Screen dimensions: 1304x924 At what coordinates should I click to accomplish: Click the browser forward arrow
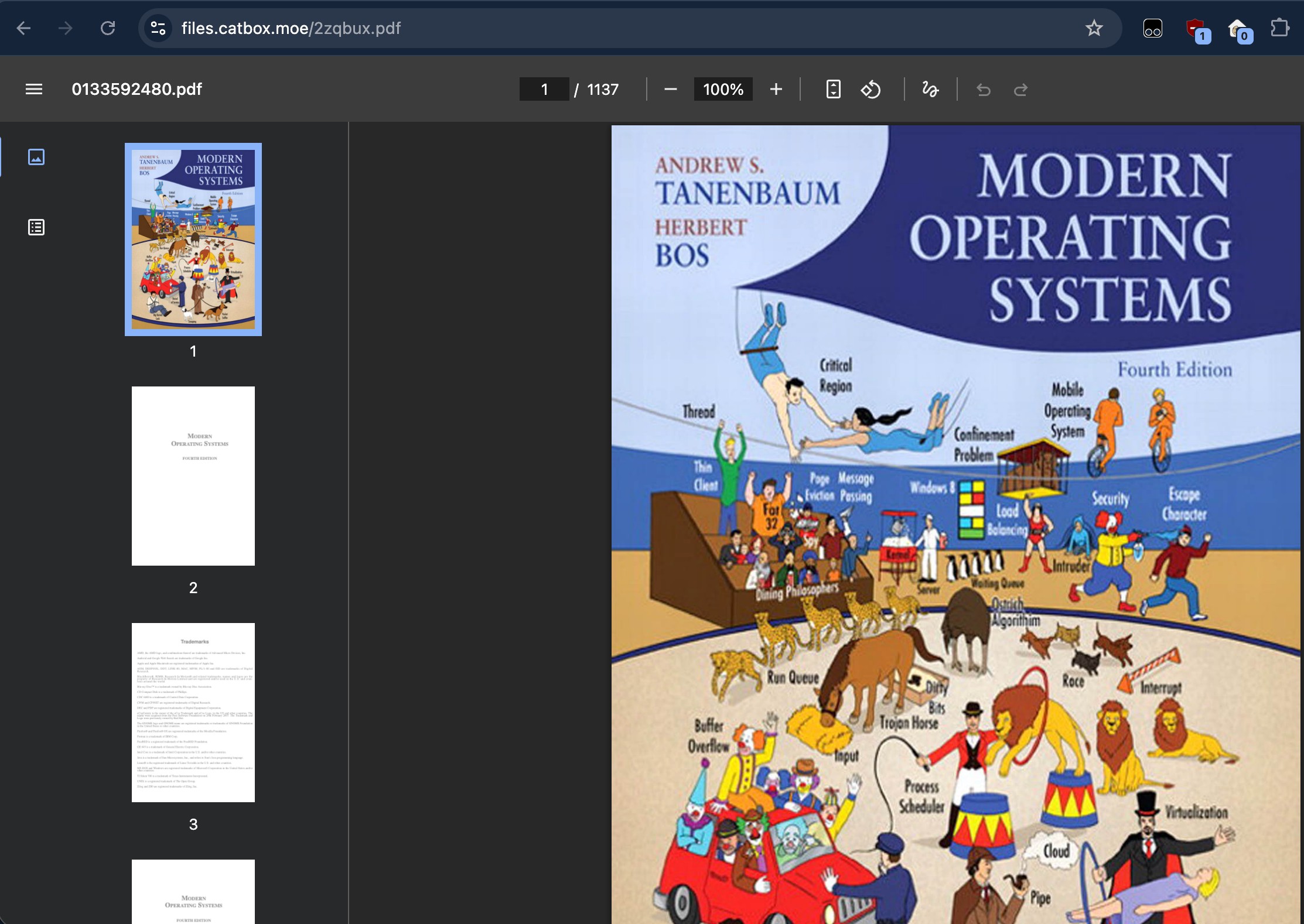click(x=66, y=28)
